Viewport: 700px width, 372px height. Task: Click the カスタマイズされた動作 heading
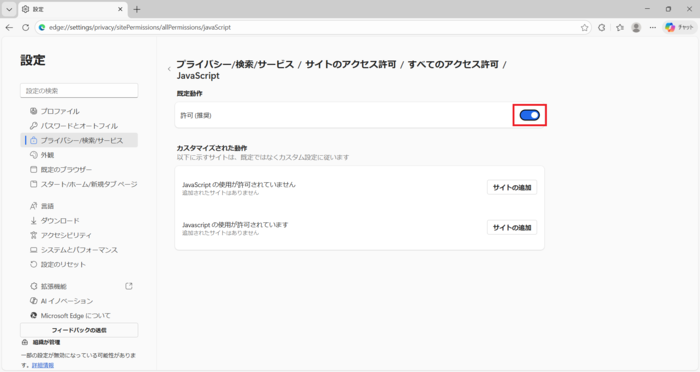point(212,148)
